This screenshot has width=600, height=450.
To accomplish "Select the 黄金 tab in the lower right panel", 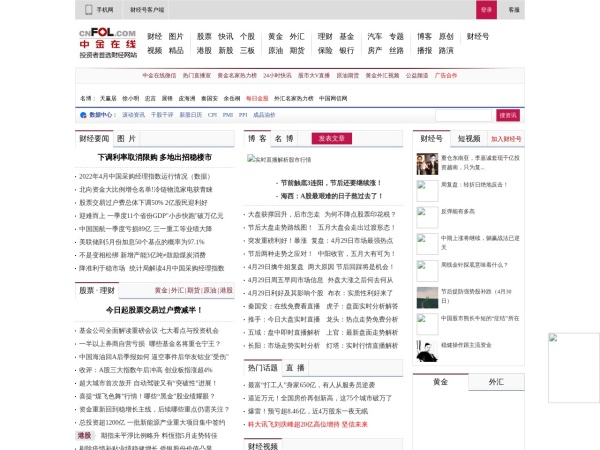I will tap(440, 382).
